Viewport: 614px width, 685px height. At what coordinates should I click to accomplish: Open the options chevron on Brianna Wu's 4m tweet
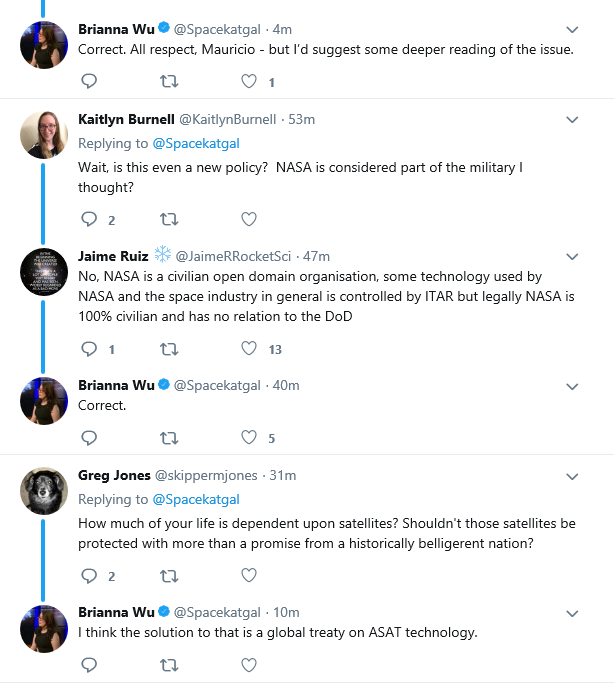[572, 30]
